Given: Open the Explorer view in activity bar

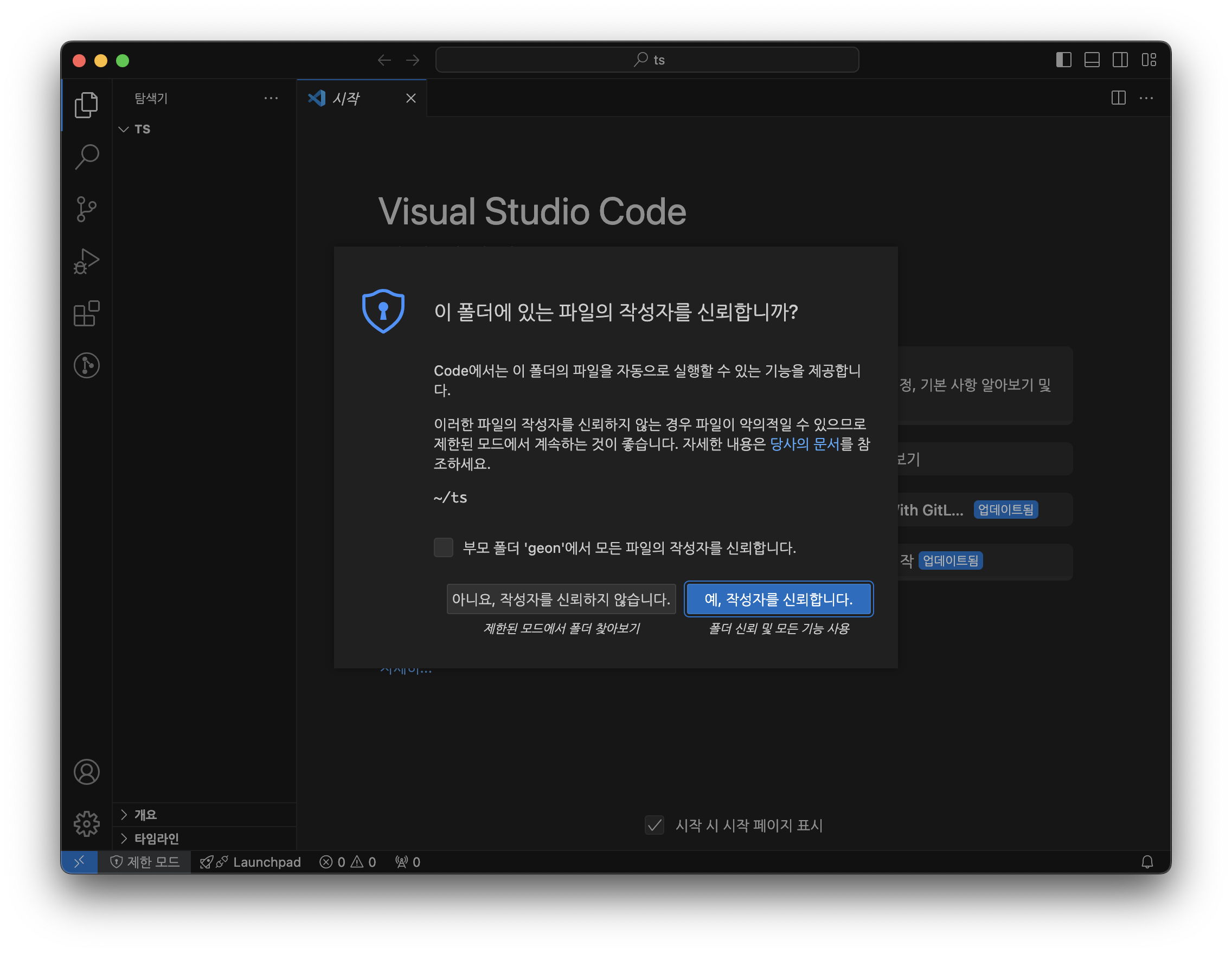Looking at the screenshot, I should pyautogui.click(x=86, y=105).
